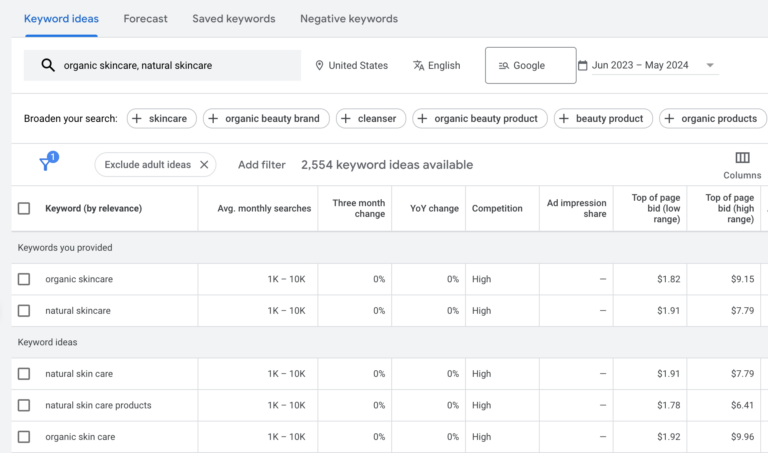Change the United States location
Image resolution: width=768 pixels, height=453 pixels.
tap(352, 65)
